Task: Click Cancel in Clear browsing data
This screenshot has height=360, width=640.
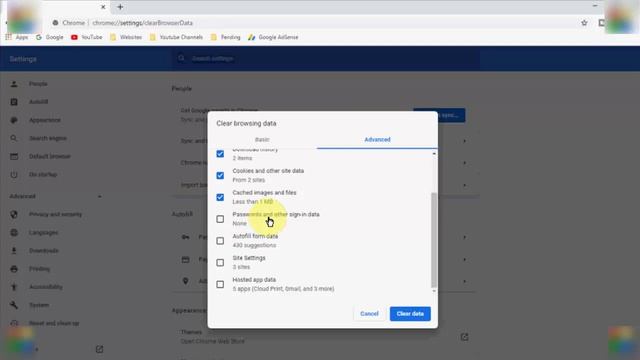Action: (369, 313)
